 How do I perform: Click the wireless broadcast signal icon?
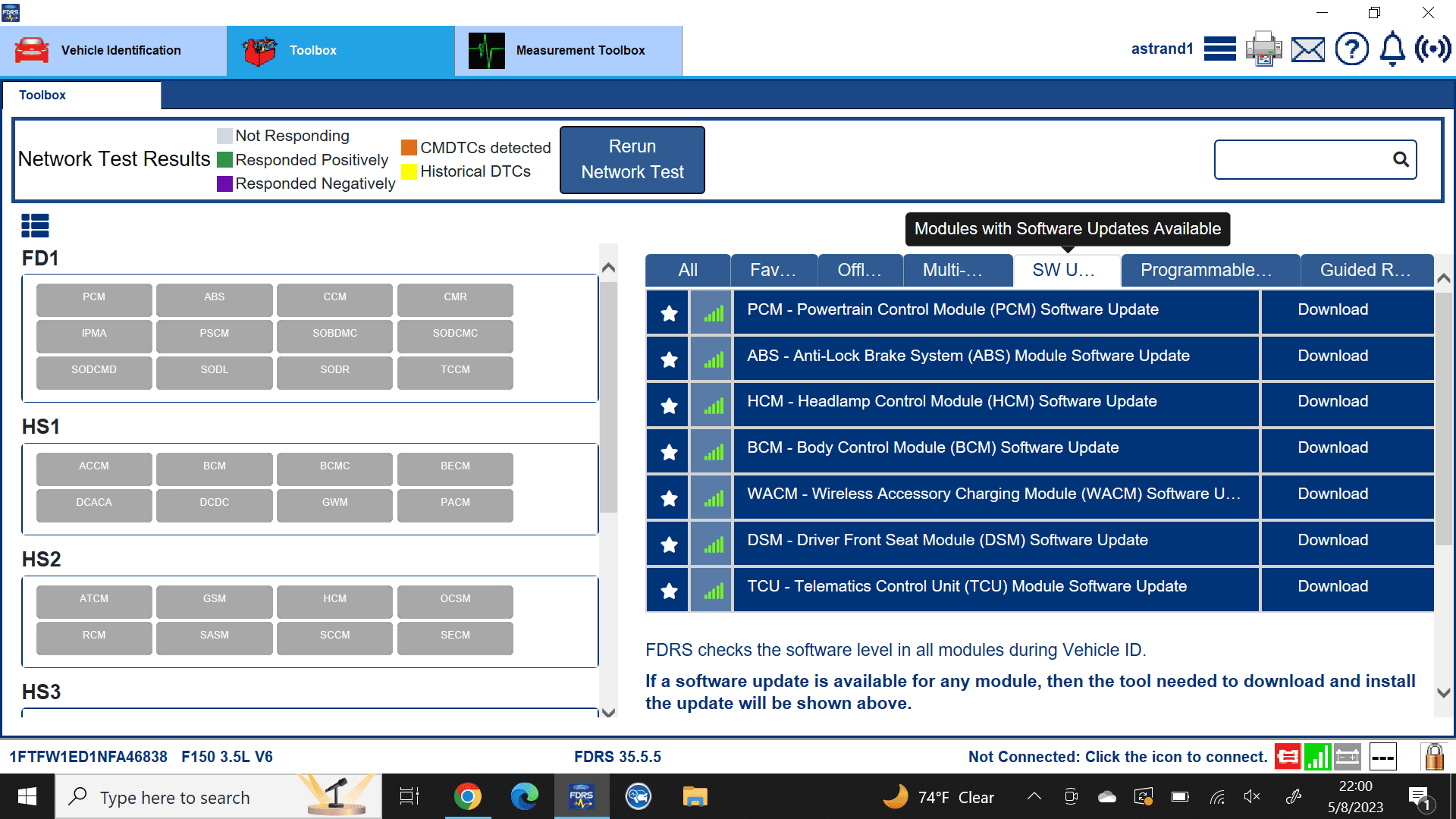click(x=1432, y=50)
